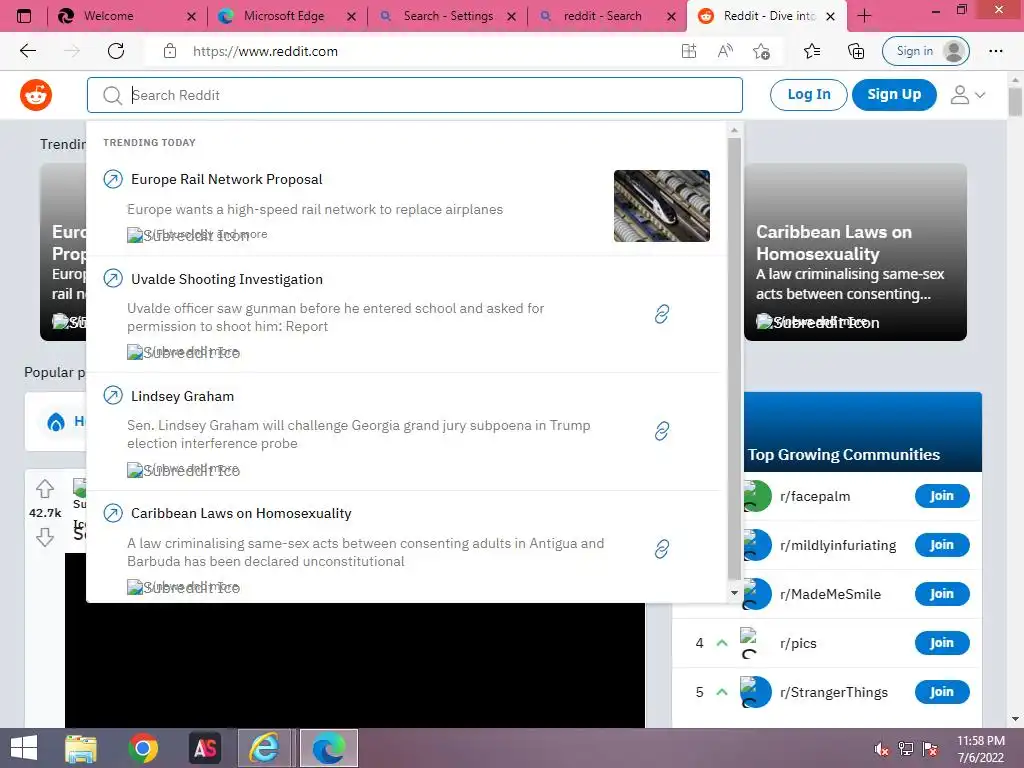Click the address bar URL
The image size is (1024, 768).
tap(265, 51)
